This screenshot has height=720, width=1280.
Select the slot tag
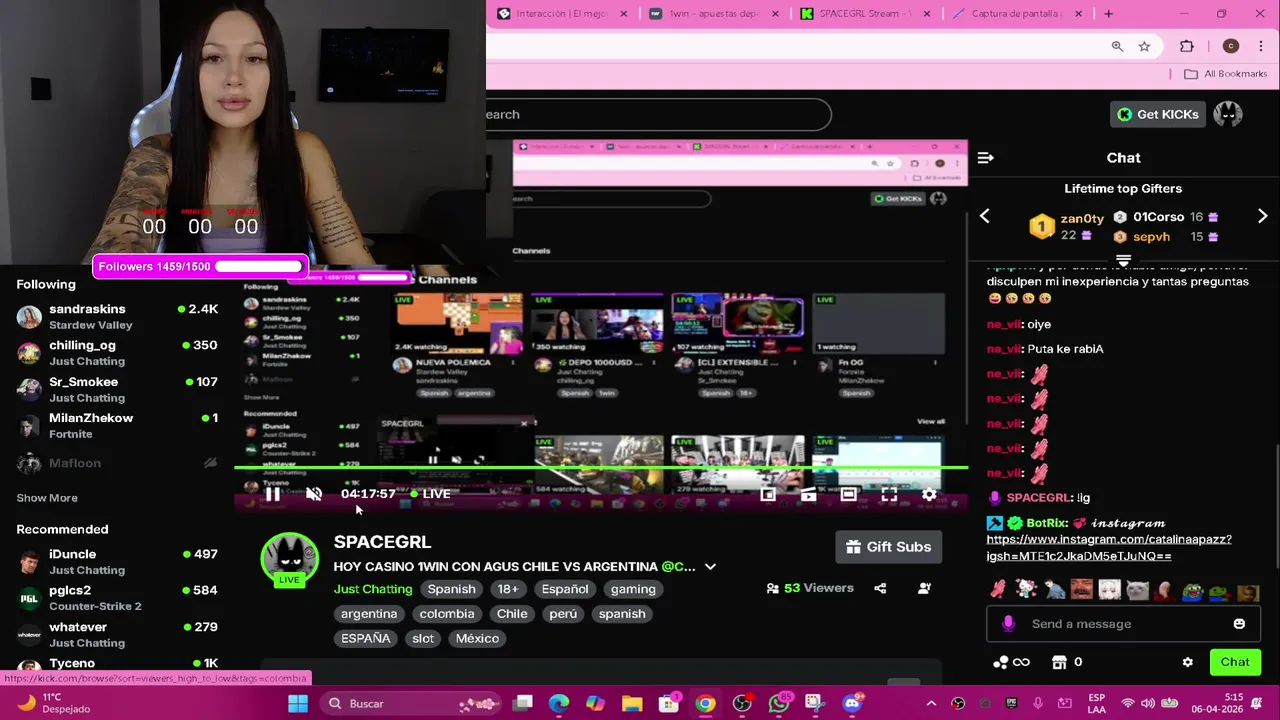pos(423,638)
